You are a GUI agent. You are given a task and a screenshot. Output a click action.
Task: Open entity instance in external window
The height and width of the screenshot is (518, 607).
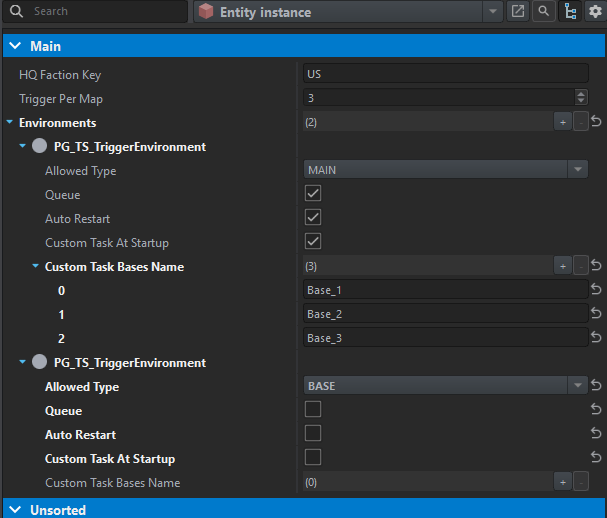pos(518,12)
